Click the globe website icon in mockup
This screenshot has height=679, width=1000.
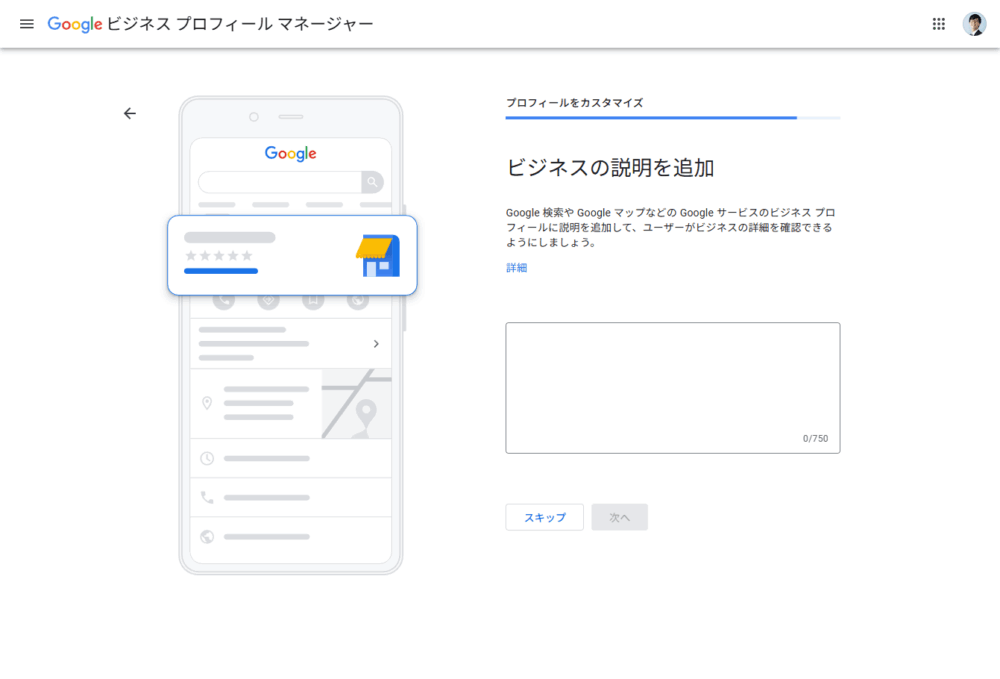click(x=207, y=537)
